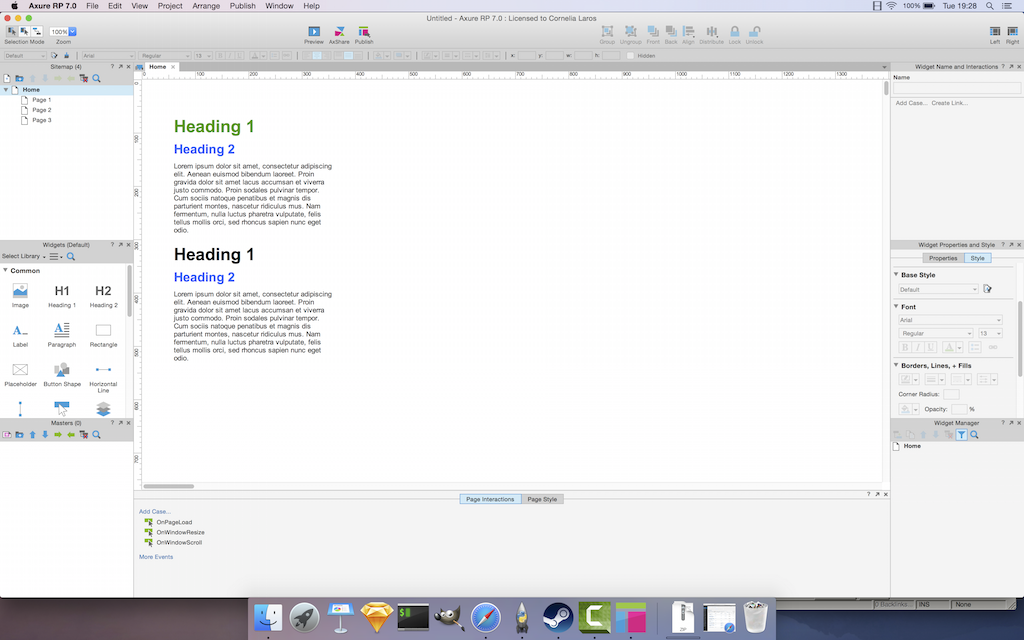Image resolution: width=1024 pixels, height=640 pixels.
Task: Collapse the Common widgets section
Action: pos(5,270)
